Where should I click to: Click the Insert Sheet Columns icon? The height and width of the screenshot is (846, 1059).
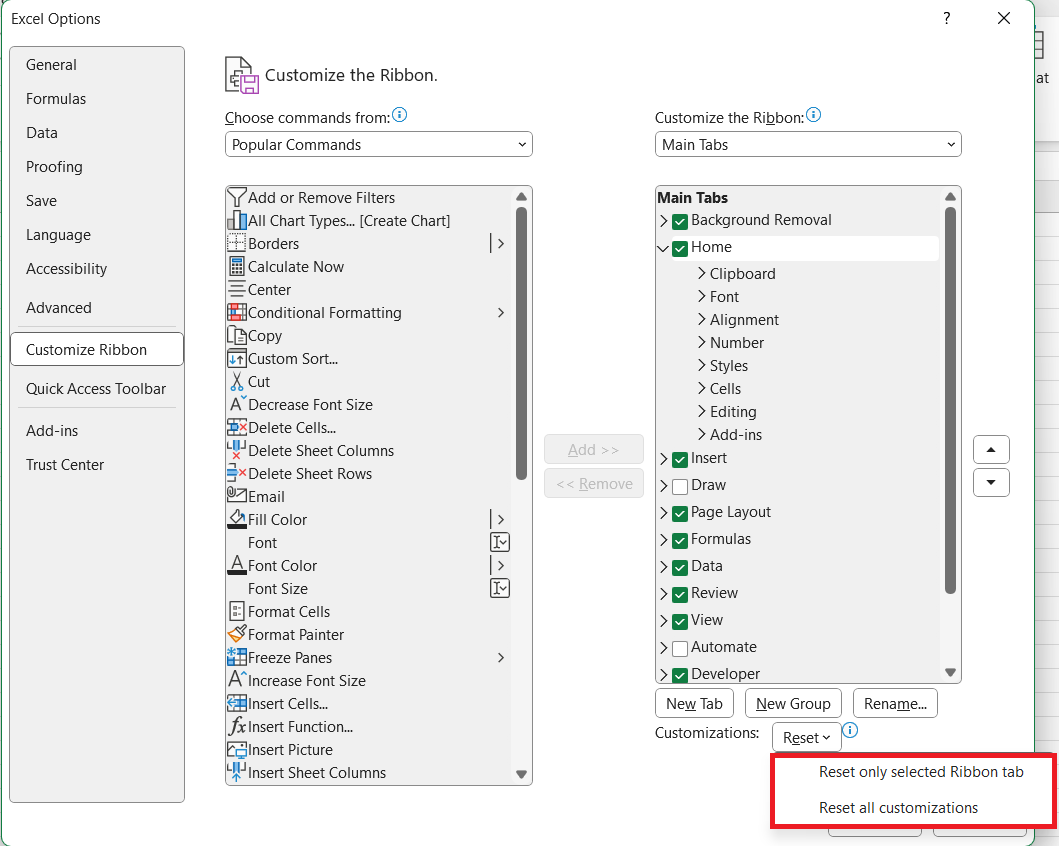coord(236,772)
